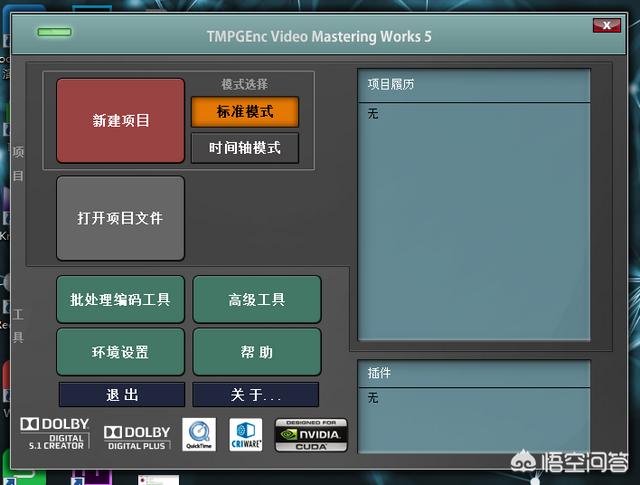Click 无 entry in 插件 list

373,398
